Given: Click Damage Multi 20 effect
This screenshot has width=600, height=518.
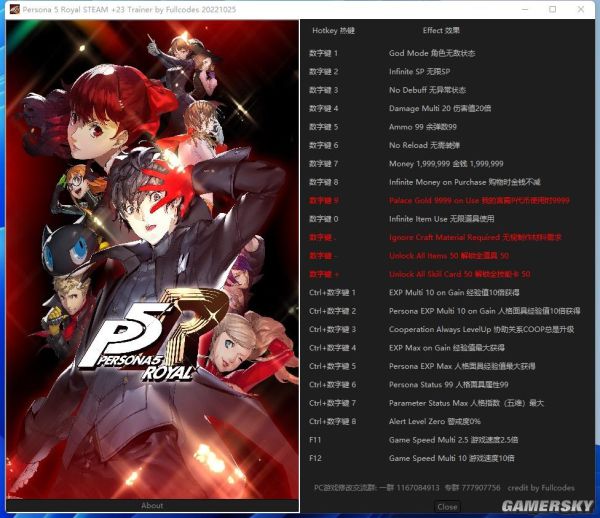Looking at the screenshot, I should click(x=440, y=108).
